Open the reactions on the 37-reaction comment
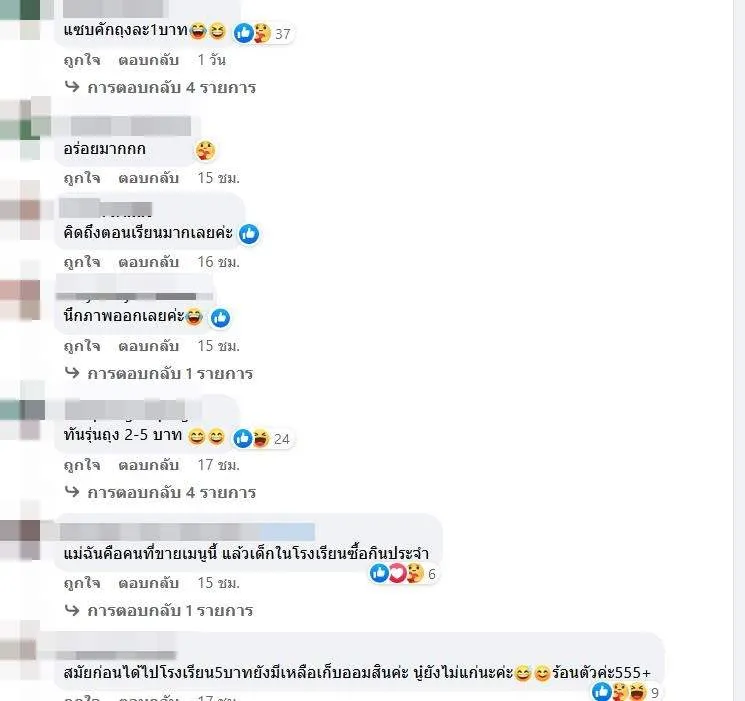The width and height of the screenshot is (745, 701). pos(263,33)
